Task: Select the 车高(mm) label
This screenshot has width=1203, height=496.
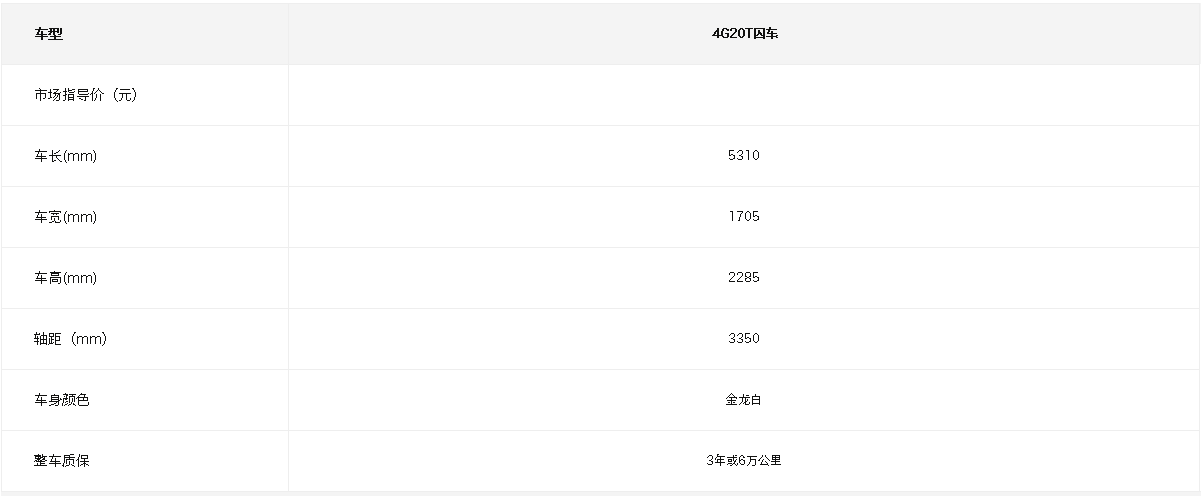Action: [65, 278]
